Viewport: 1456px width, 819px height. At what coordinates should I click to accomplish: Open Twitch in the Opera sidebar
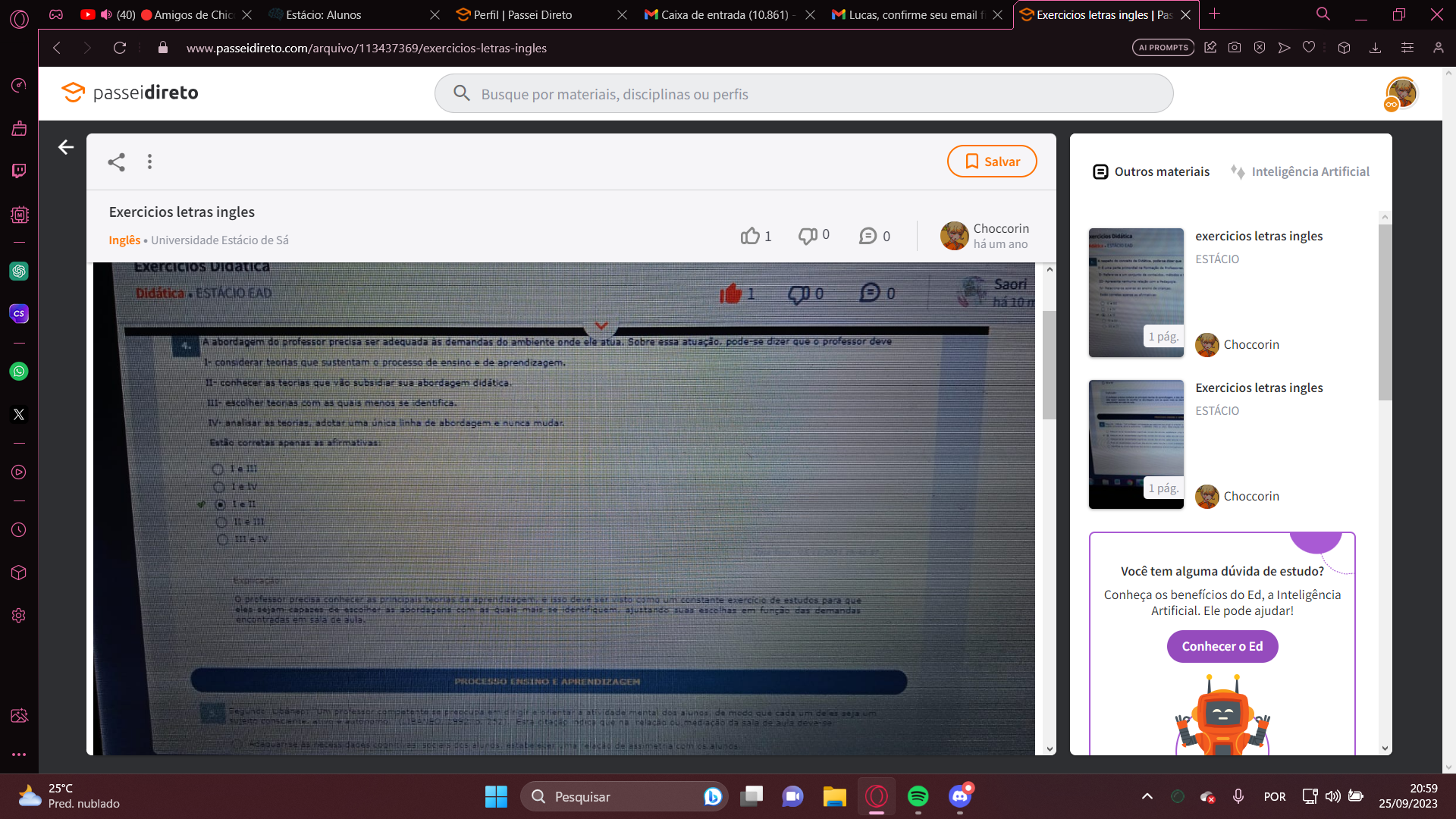tap(19, 171)
